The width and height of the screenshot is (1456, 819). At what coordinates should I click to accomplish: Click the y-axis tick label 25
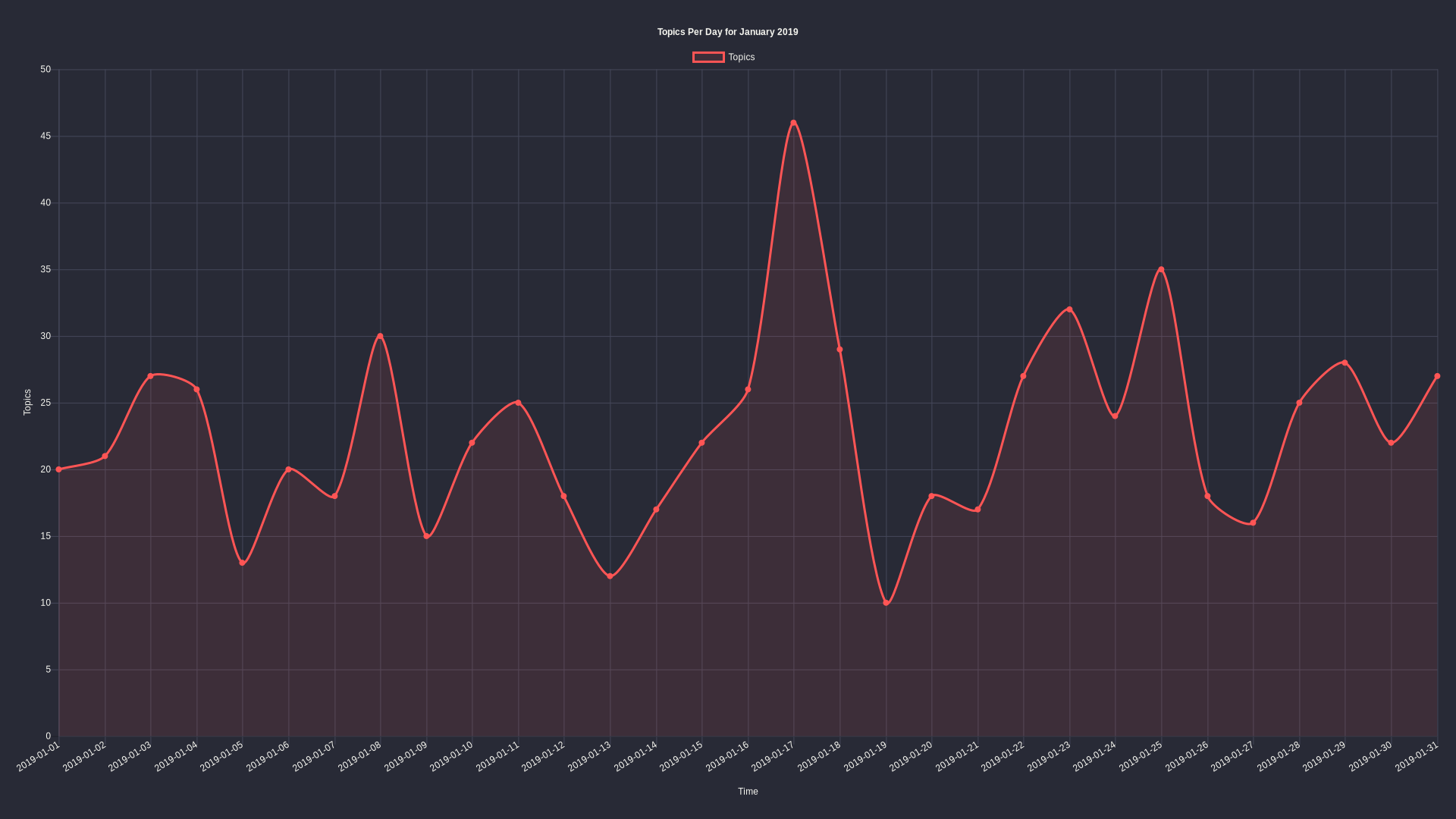tap(45, 403)
